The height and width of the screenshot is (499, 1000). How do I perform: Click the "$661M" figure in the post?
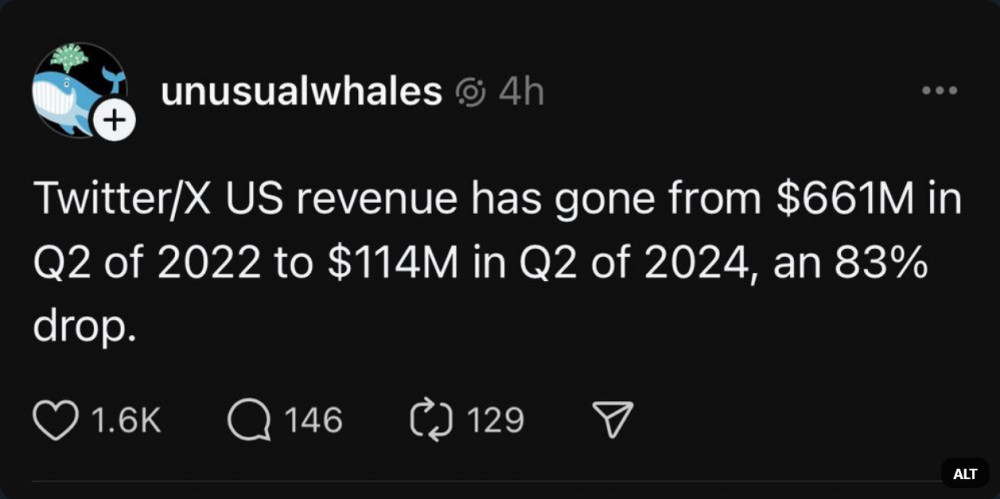846,201
